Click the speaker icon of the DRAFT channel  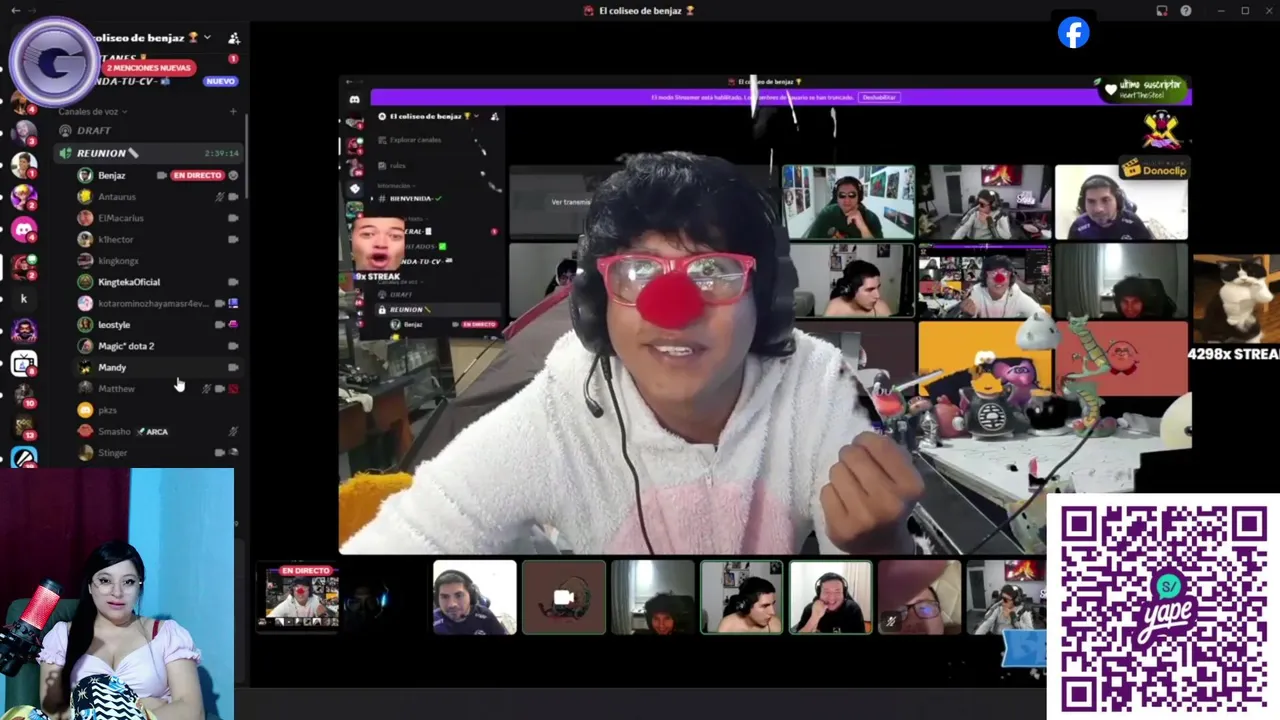[66, 130]
